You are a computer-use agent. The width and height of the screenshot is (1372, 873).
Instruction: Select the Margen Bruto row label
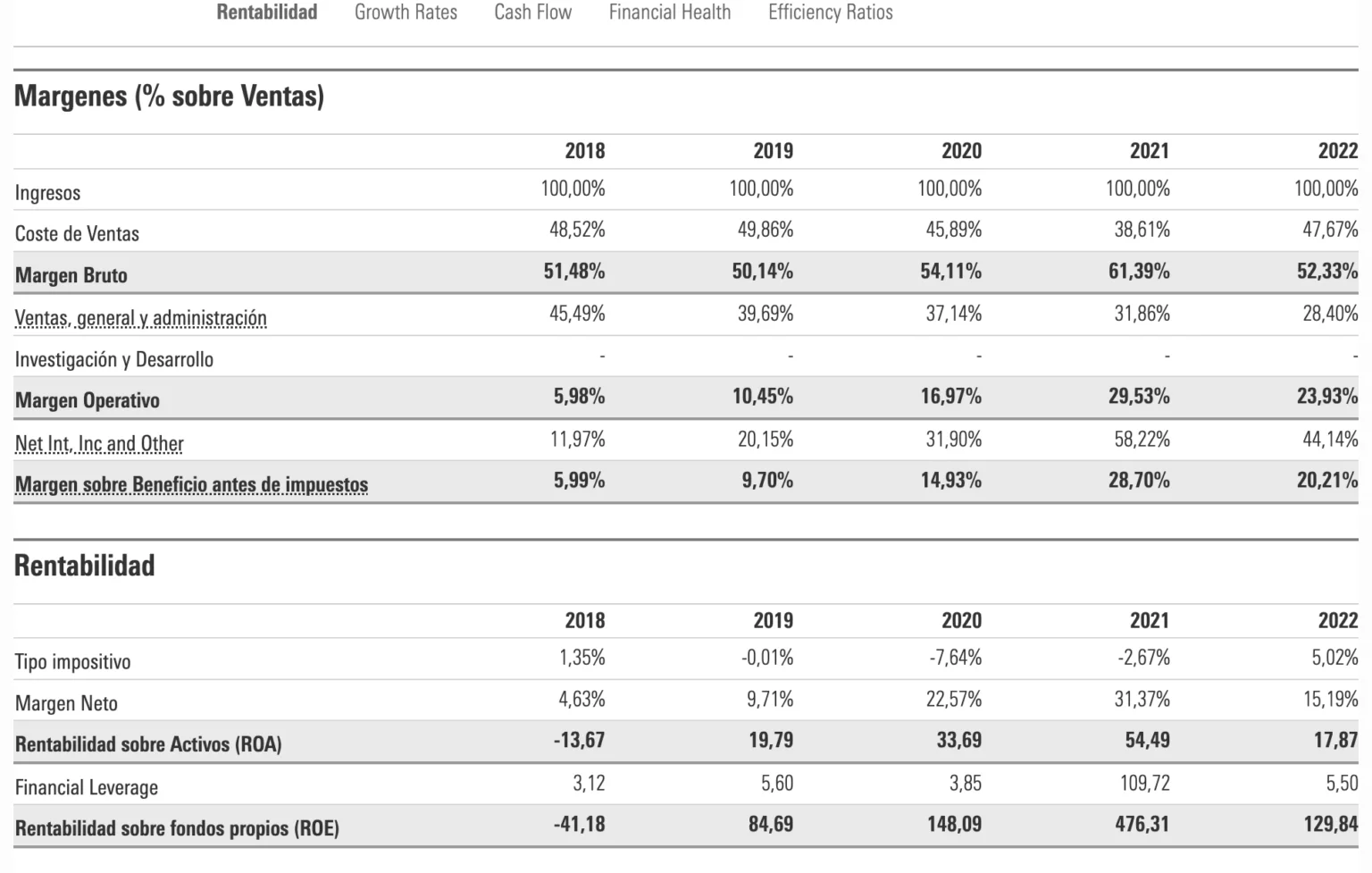(x=71, y=275)
